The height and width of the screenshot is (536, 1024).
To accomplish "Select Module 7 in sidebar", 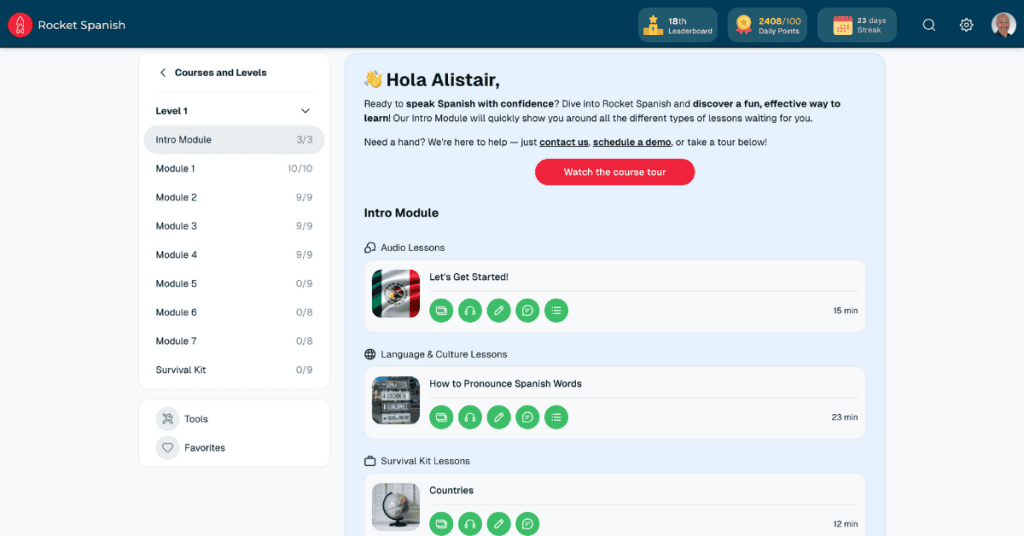I will click(x=234, y=341).
